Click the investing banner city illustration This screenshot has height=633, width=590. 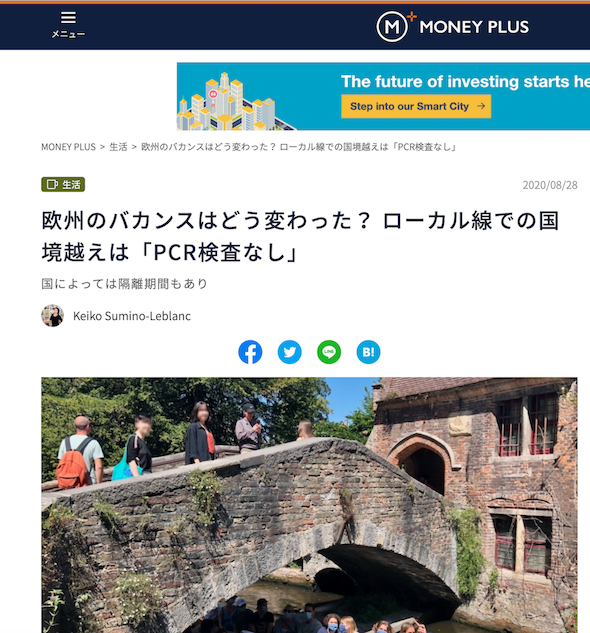click(x=236, y=101)
